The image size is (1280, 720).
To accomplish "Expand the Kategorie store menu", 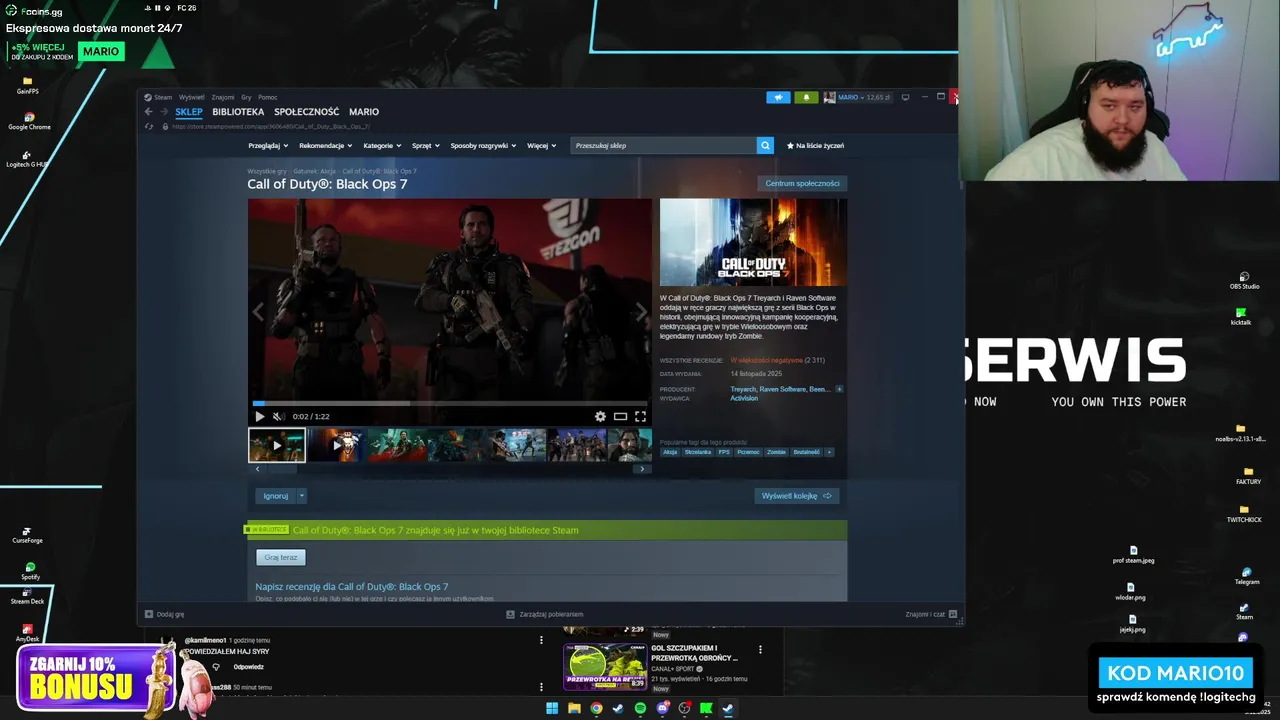I will 382,146.
